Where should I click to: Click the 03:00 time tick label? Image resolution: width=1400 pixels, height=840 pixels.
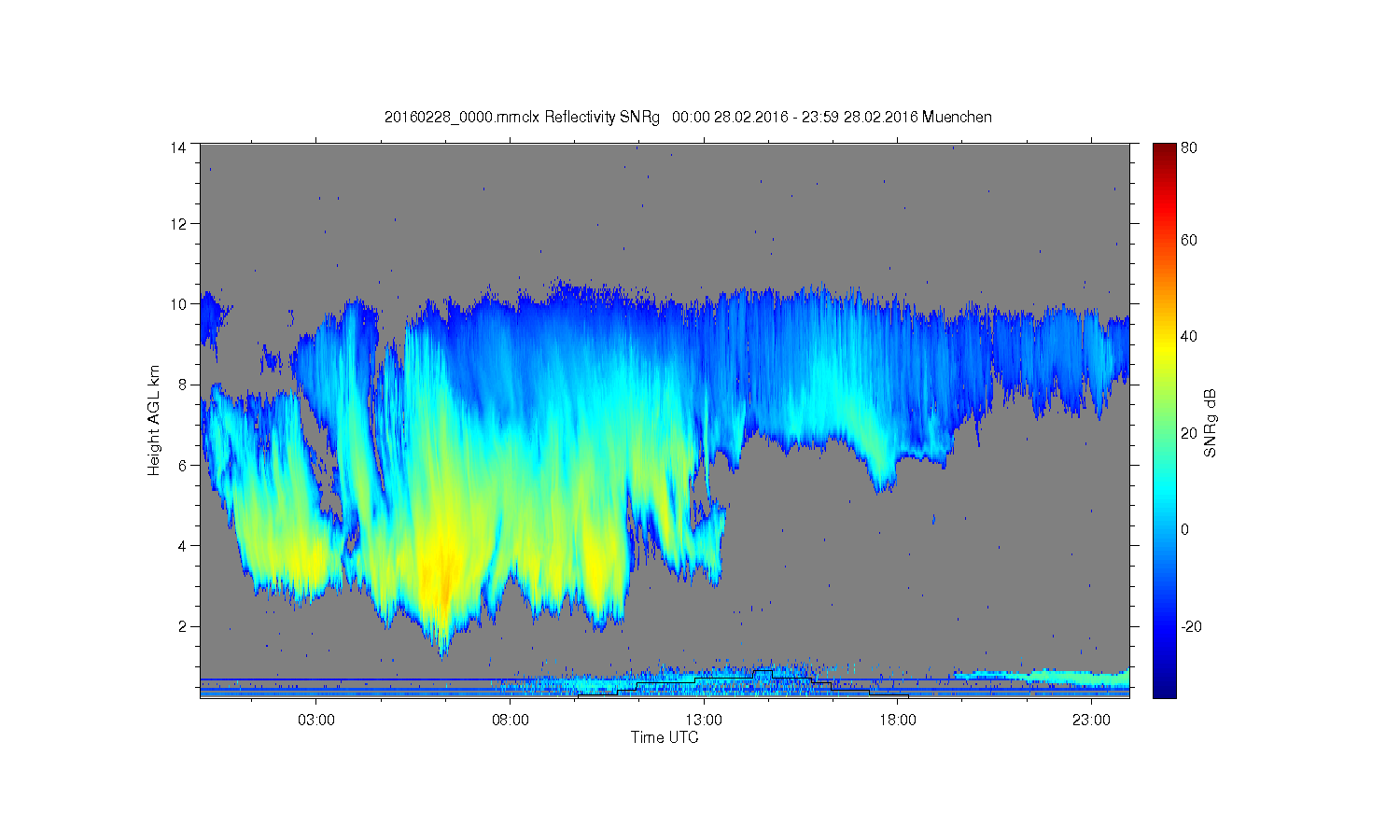tap(316, 721)
